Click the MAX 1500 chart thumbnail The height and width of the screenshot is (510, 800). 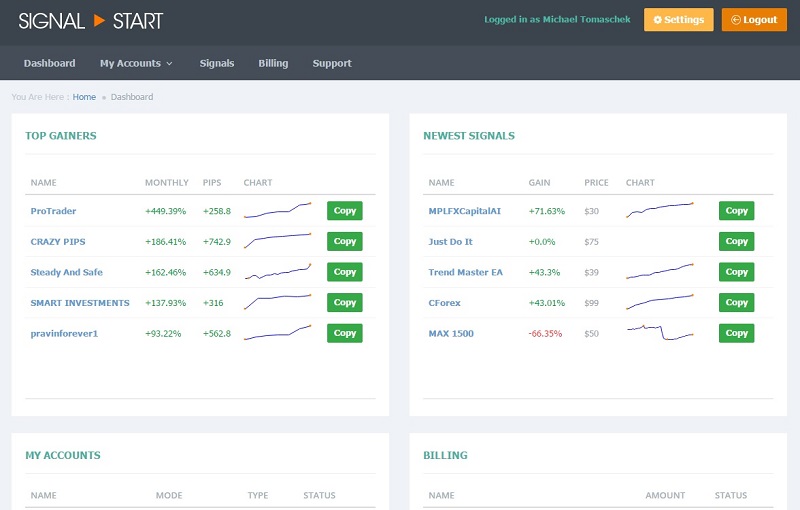click(x=660, y=333)
